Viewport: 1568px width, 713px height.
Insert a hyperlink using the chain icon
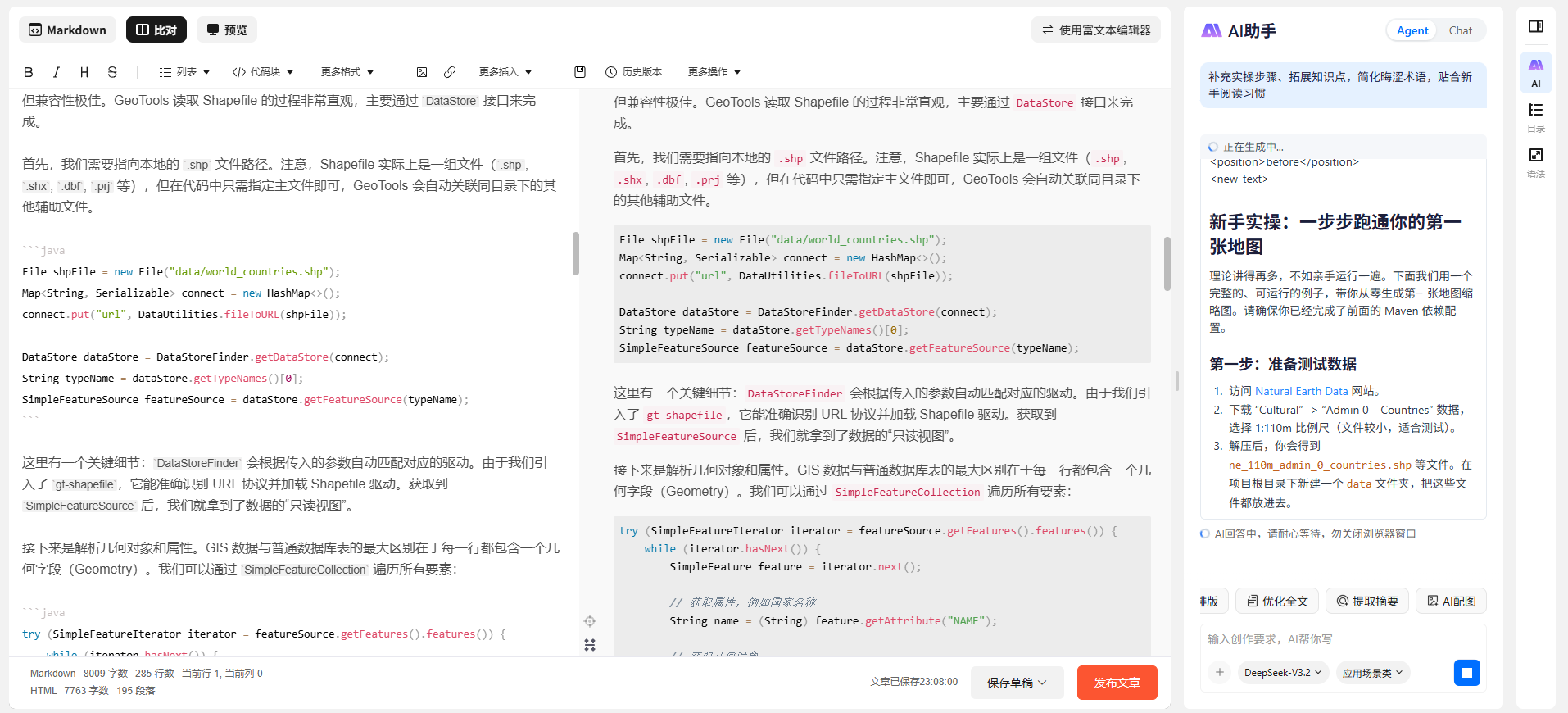click(450, 72)
